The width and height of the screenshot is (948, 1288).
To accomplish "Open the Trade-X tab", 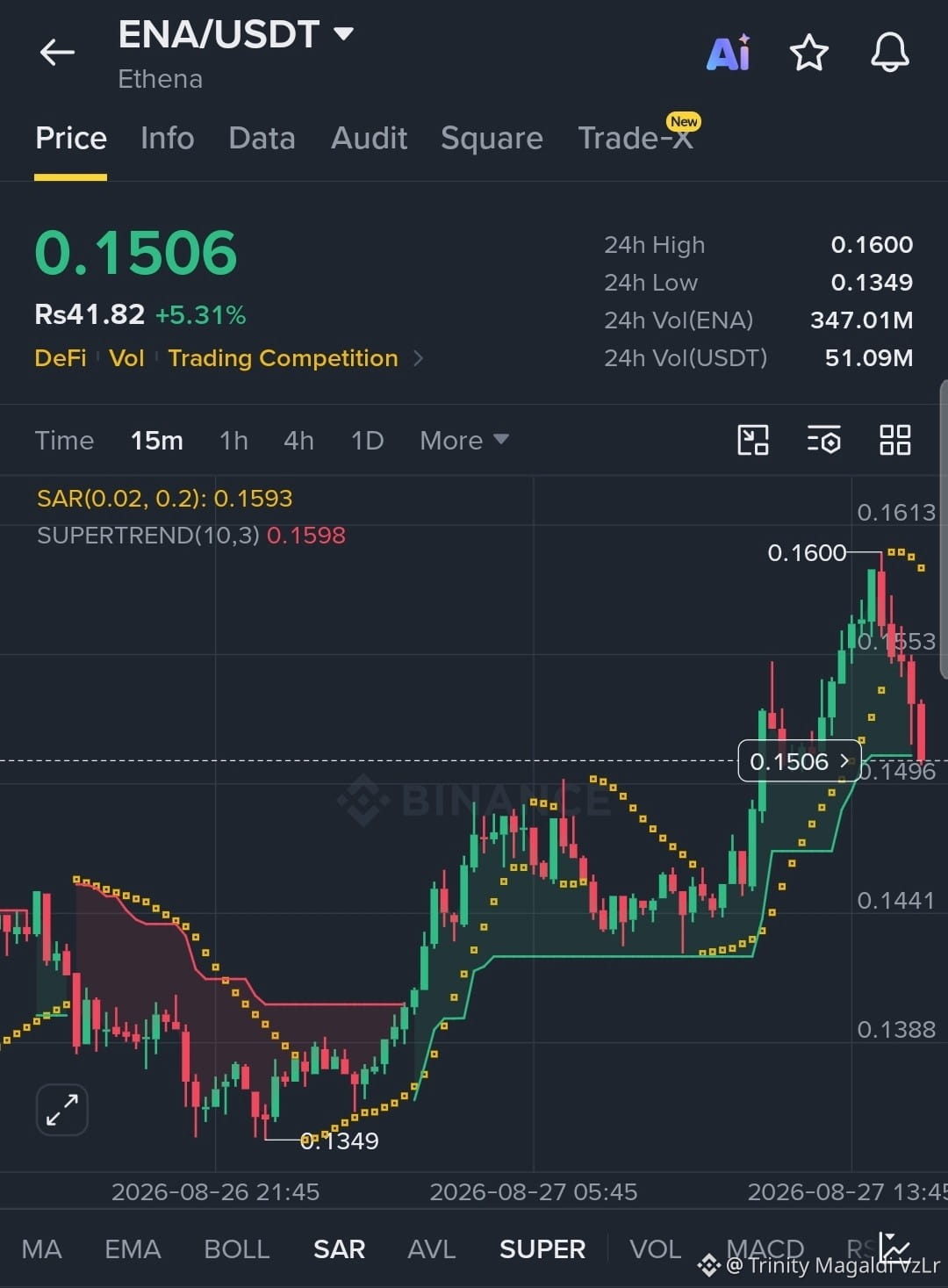I will (x=636, y=138).
